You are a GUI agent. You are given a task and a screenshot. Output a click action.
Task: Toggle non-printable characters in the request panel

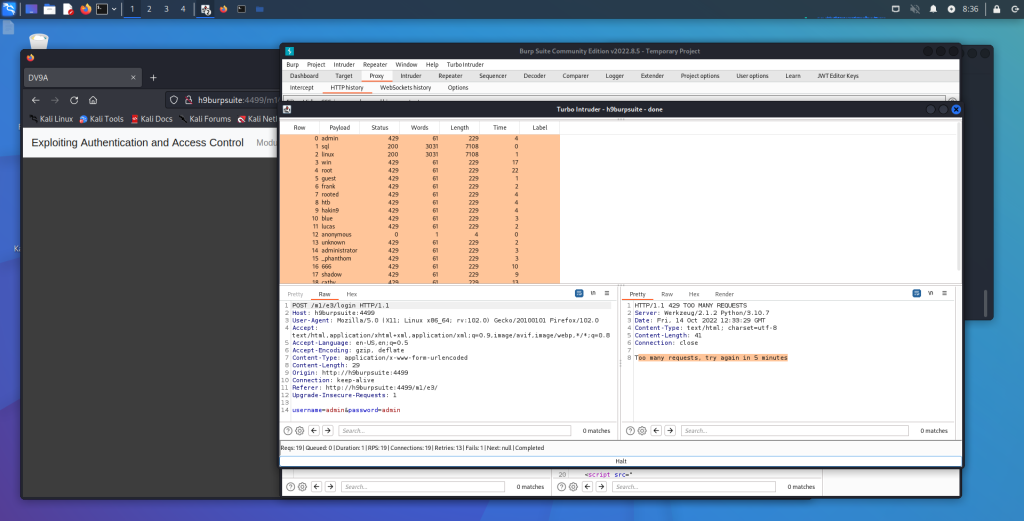point(593,294)
